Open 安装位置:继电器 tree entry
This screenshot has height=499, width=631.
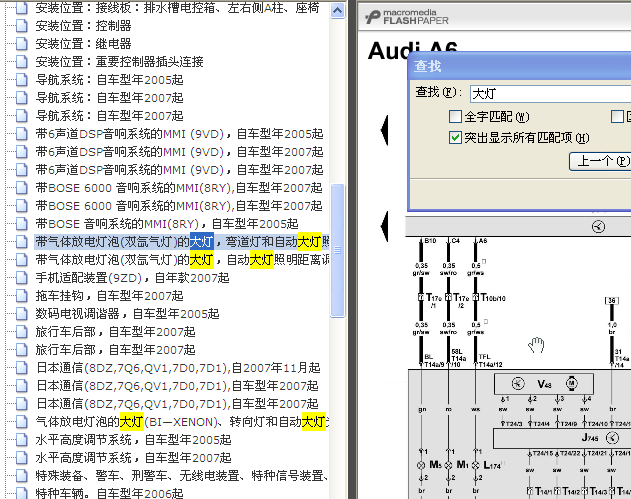click(83, 44)
